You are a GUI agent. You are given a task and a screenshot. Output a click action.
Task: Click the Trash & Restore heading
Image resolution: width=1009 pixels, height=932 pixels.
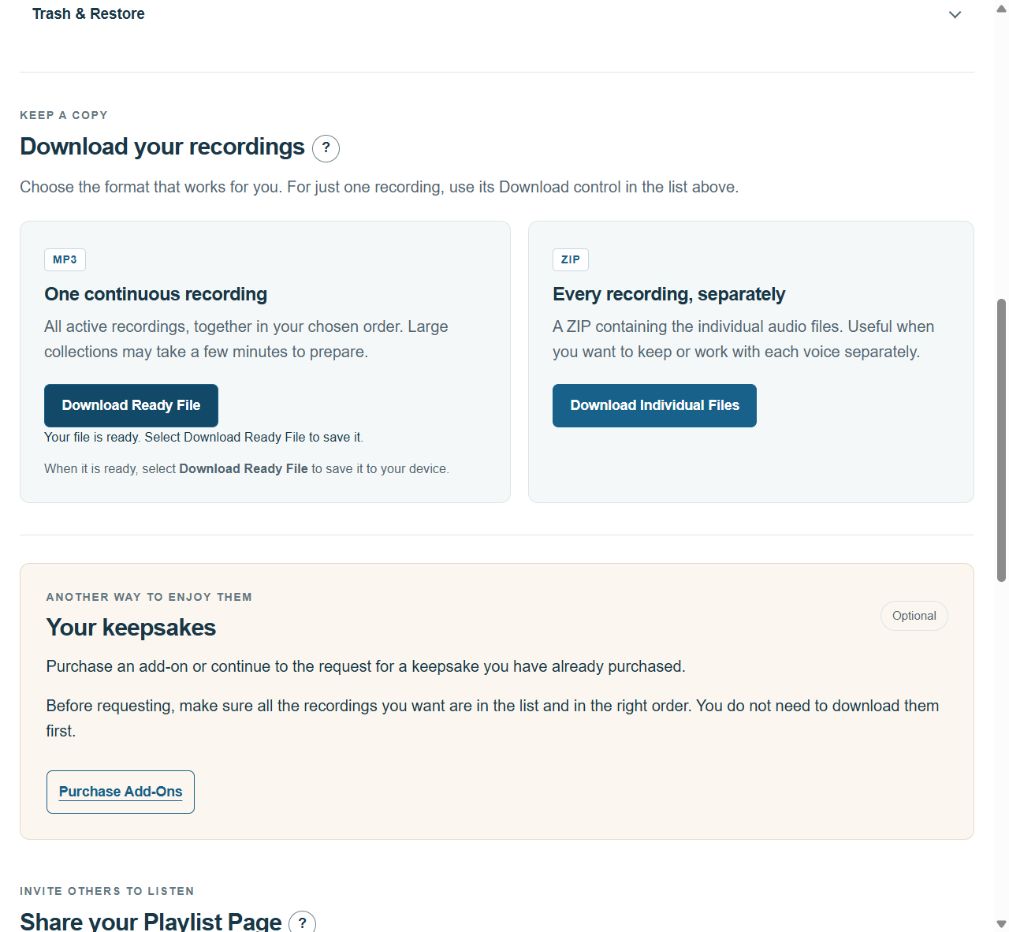tap(88, 14)
